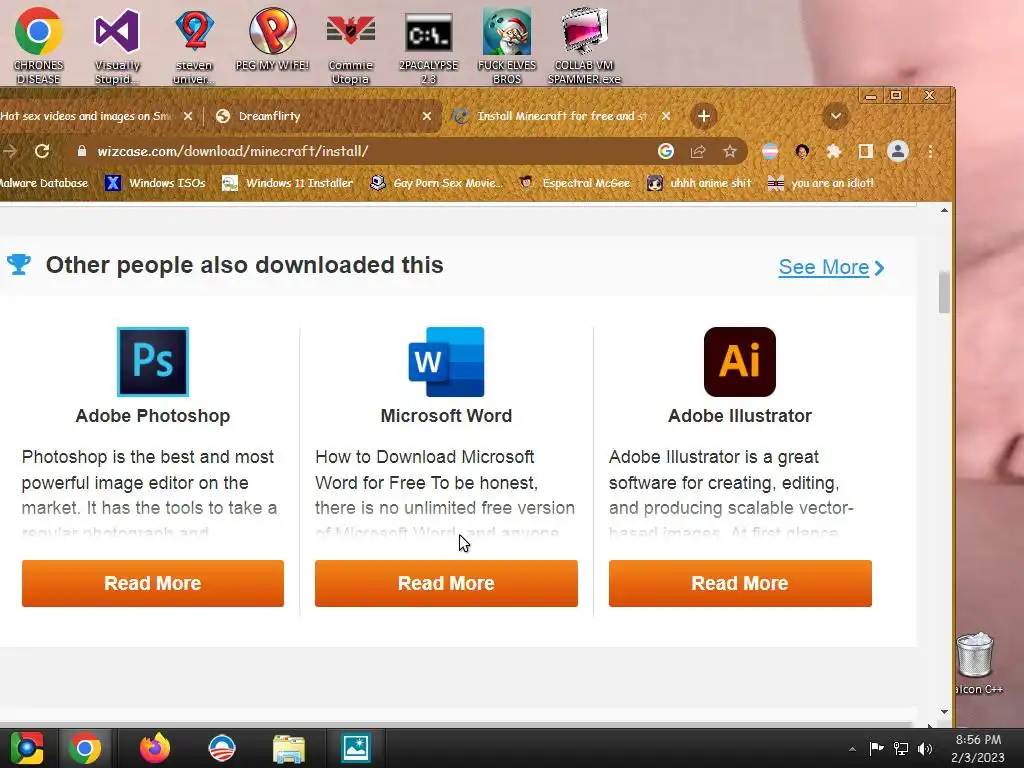Close the Hot sex videos tab
The height and width of the screenshot is (768, 1024).
[187, 116]
